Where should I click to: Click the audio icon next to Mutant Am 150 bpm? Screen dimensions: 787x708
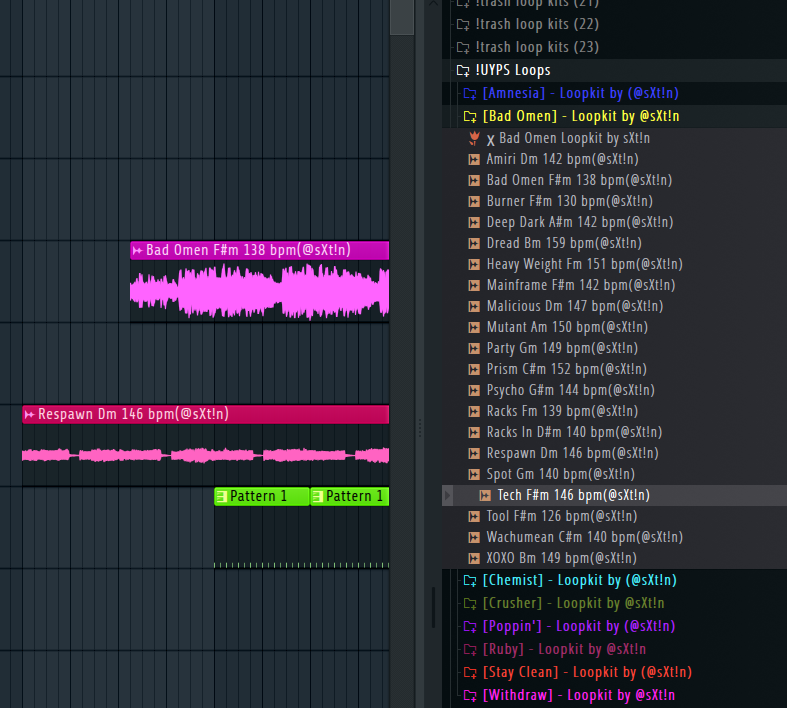click(x=475, y=328)
